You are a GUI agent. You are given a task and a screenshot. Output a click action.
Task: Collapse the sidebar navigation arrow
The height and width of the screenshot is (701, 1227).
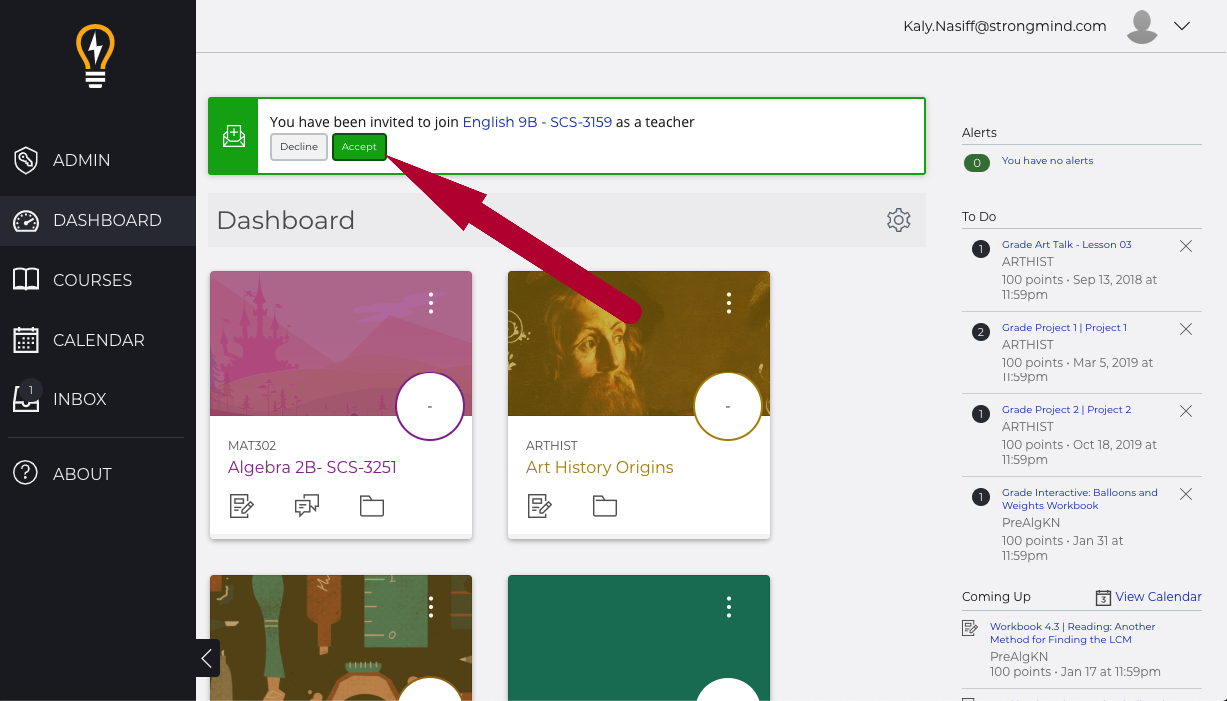point(208,658)
